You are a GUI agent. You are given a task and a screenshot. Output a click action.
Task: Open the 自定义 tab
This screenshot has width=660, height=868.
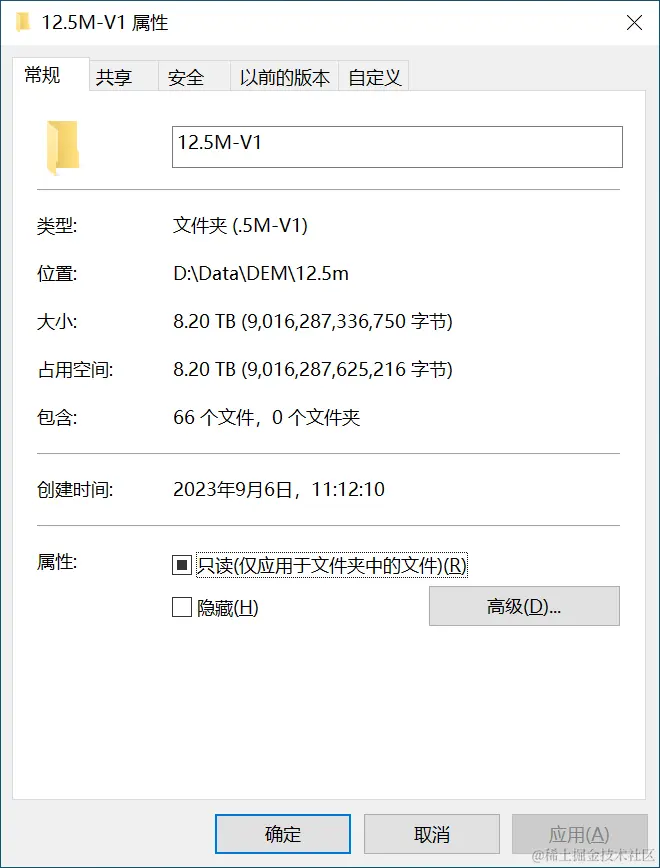tap(374, 76)
